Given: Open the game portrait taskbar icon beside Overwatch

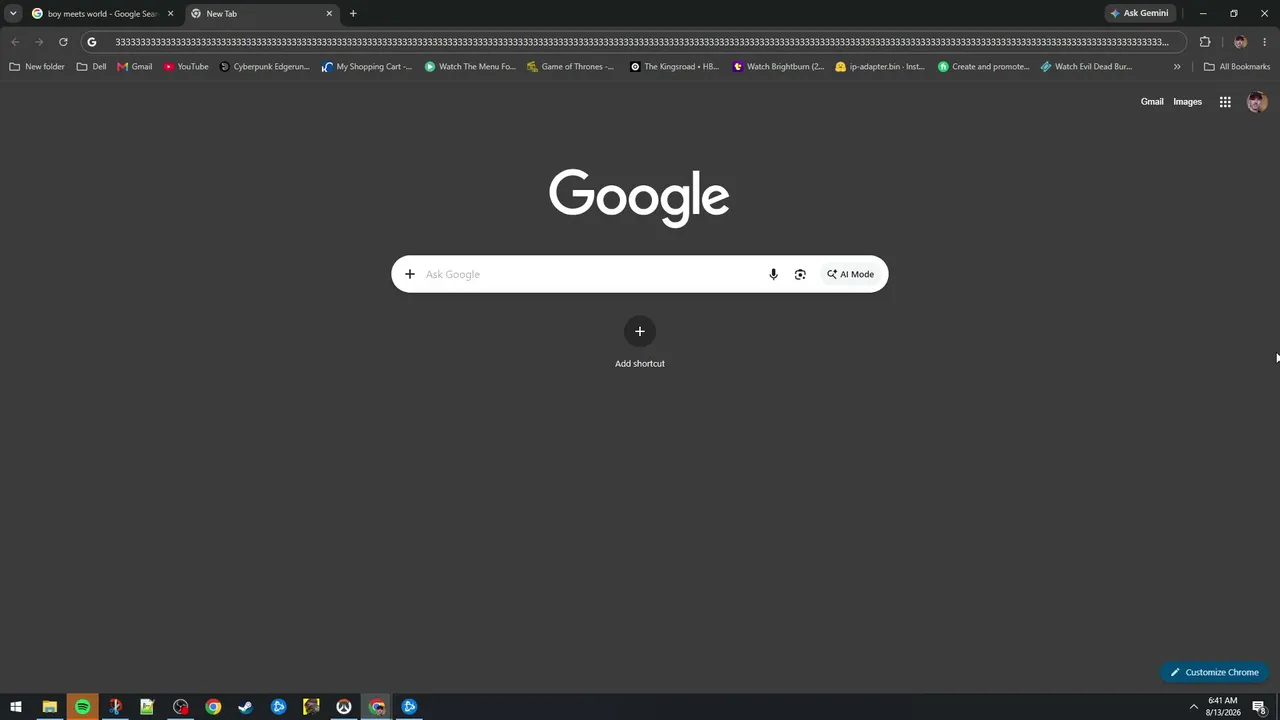Looking at the screenshot, I should coord(311,707).
